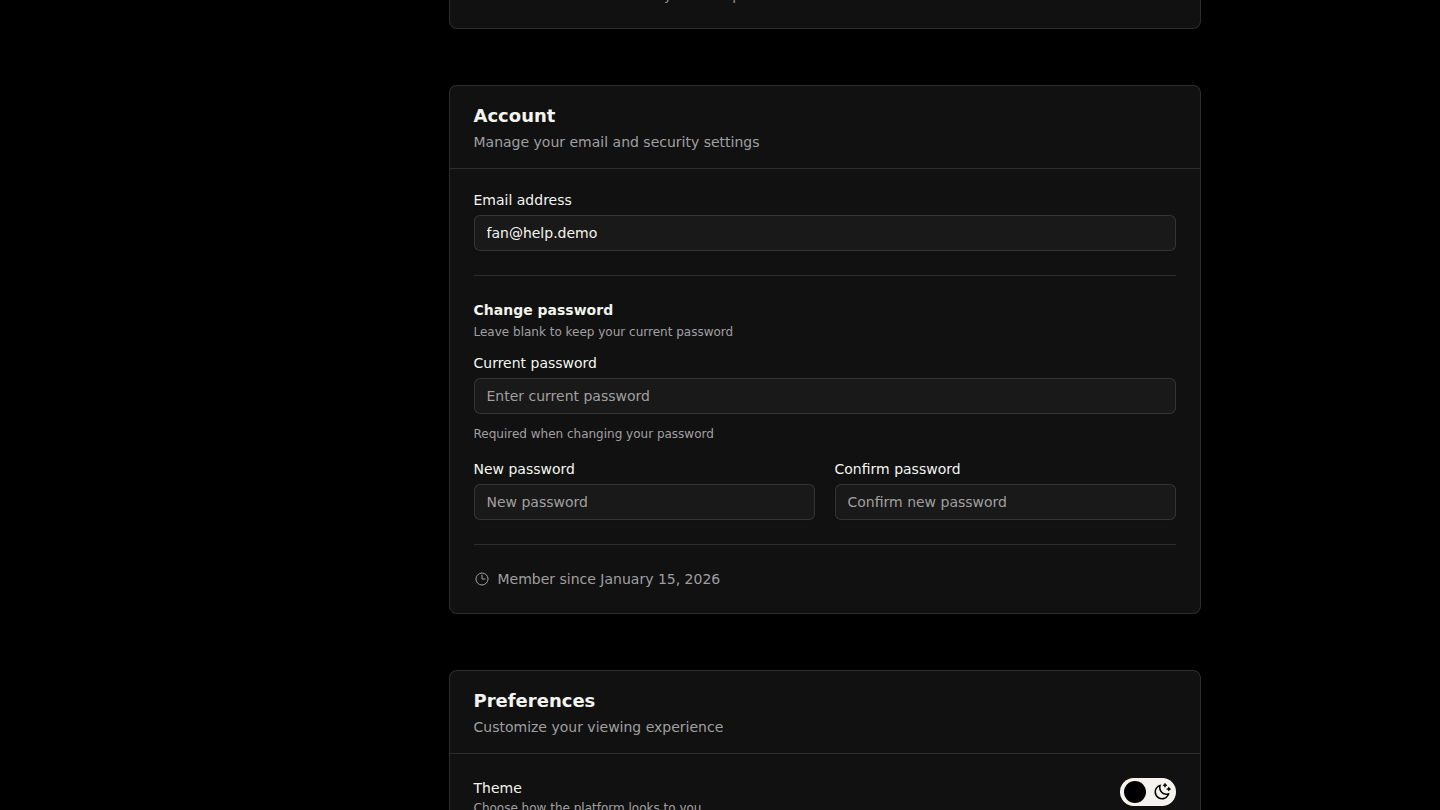The width and height of the screenshot is (1440, 810).
Task: Click 'Leave blank to keep your current password'
Action: tap(603, 332)
